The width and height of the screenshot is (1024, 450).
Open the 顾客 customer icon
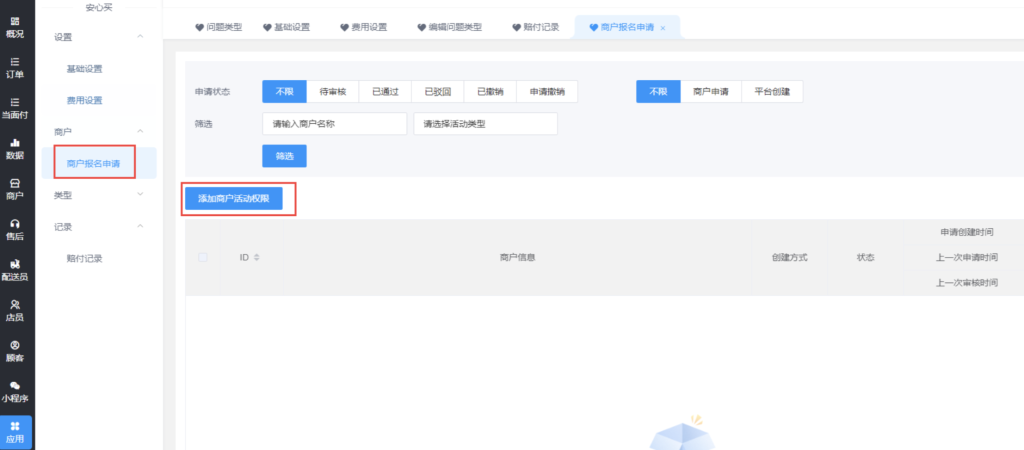15,350
